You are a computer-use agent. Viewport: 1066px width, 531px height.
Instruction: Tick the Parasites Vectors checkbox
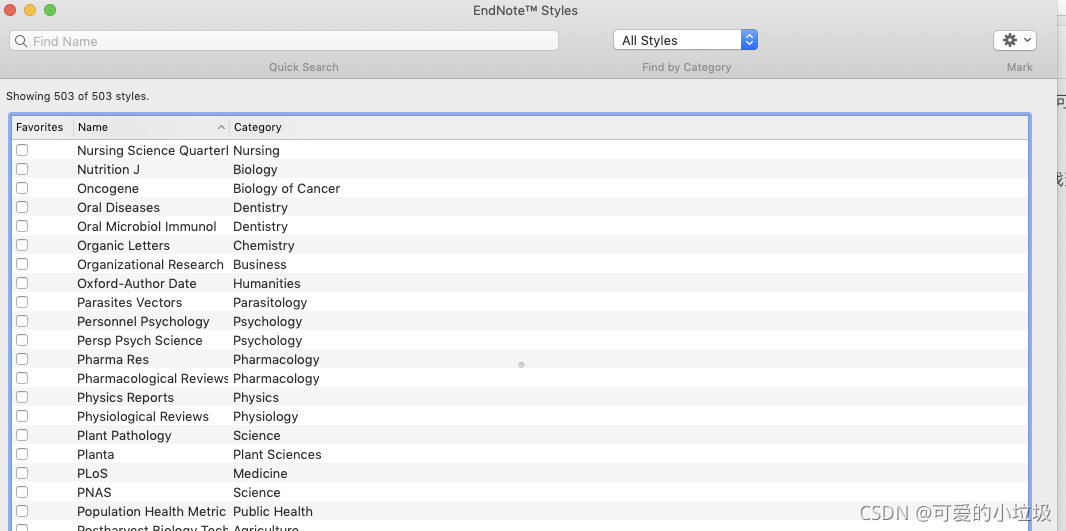(22, 303)
